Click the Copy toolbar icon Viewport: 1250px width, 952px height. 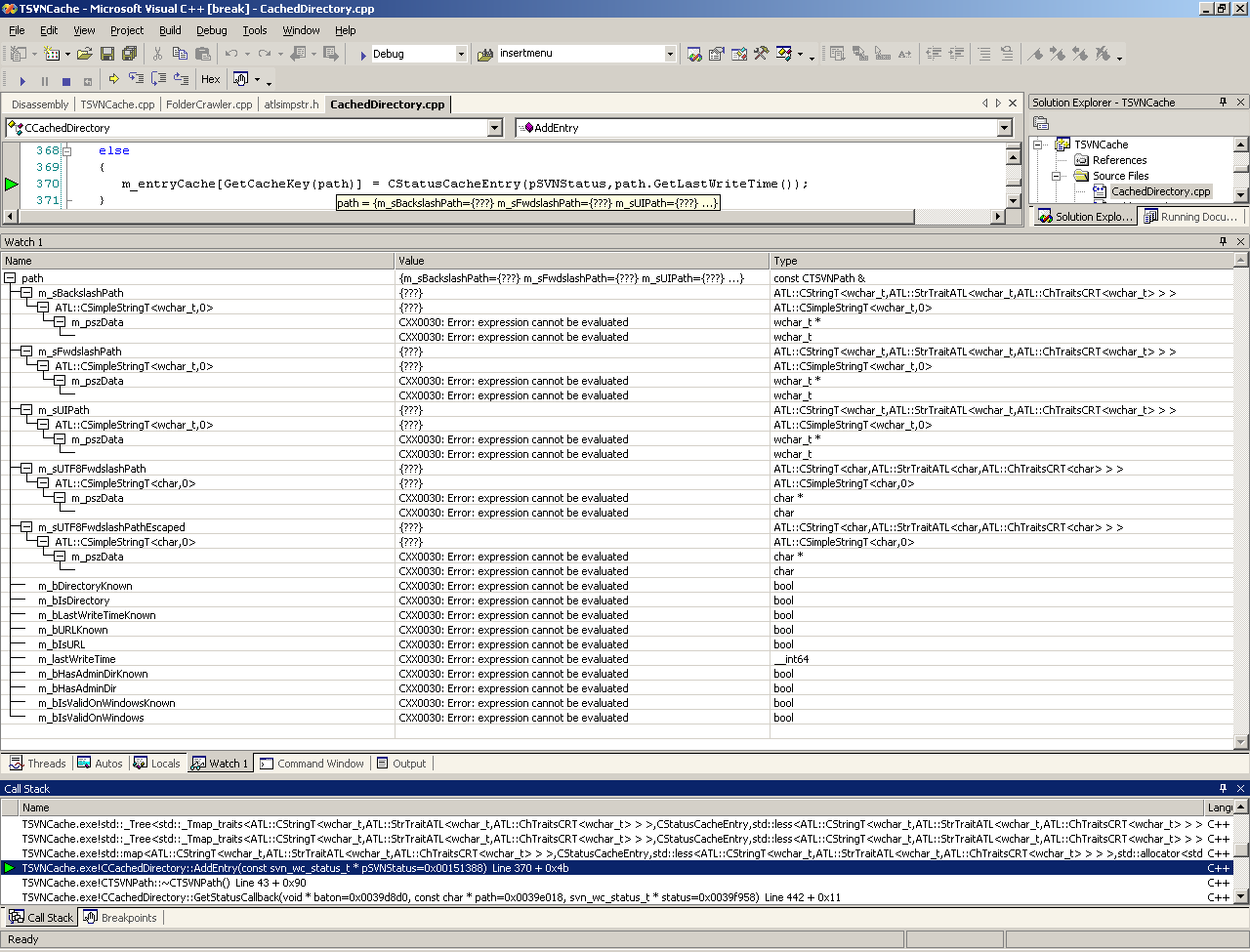pos(180,54)
